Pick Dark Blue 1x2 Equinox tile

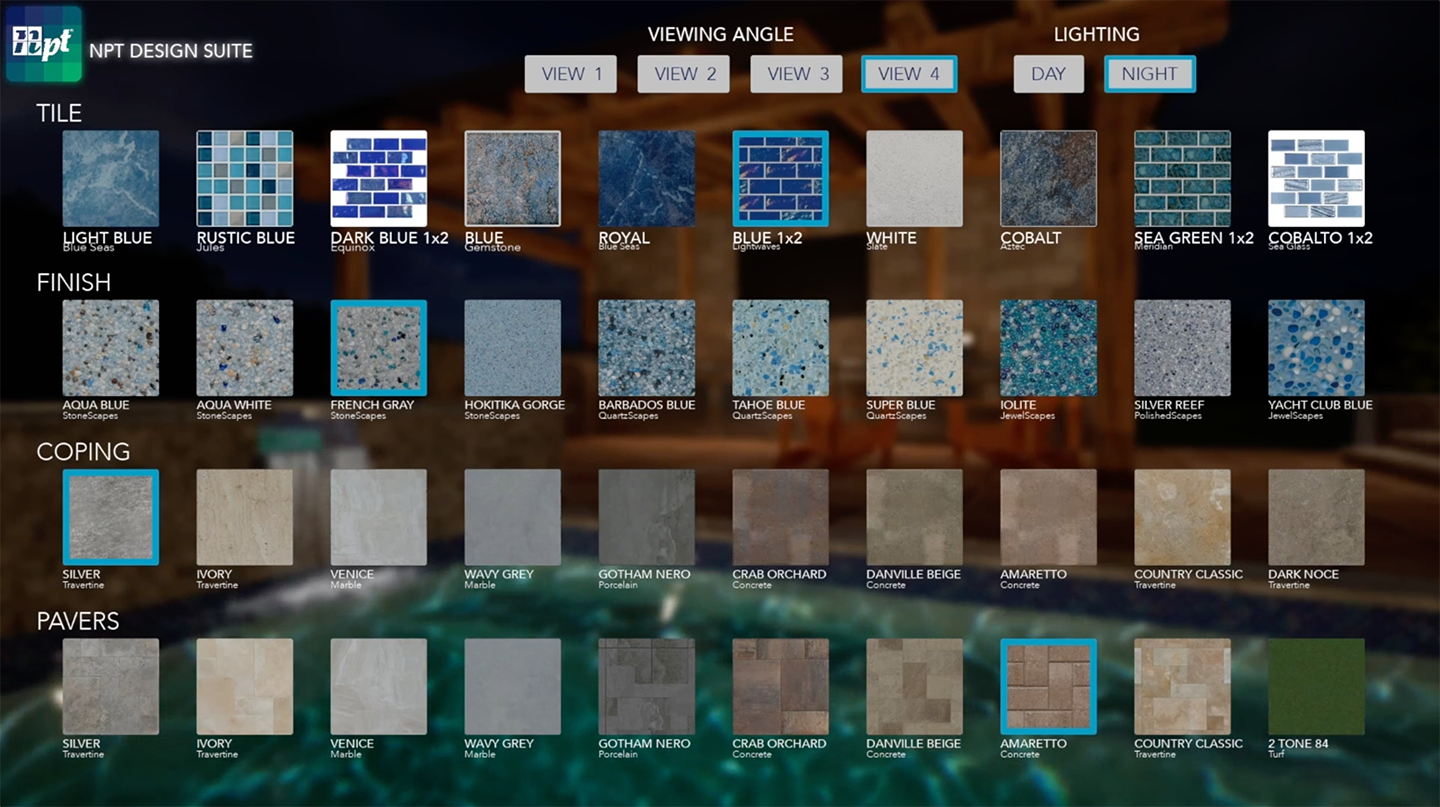coord(379,179)
